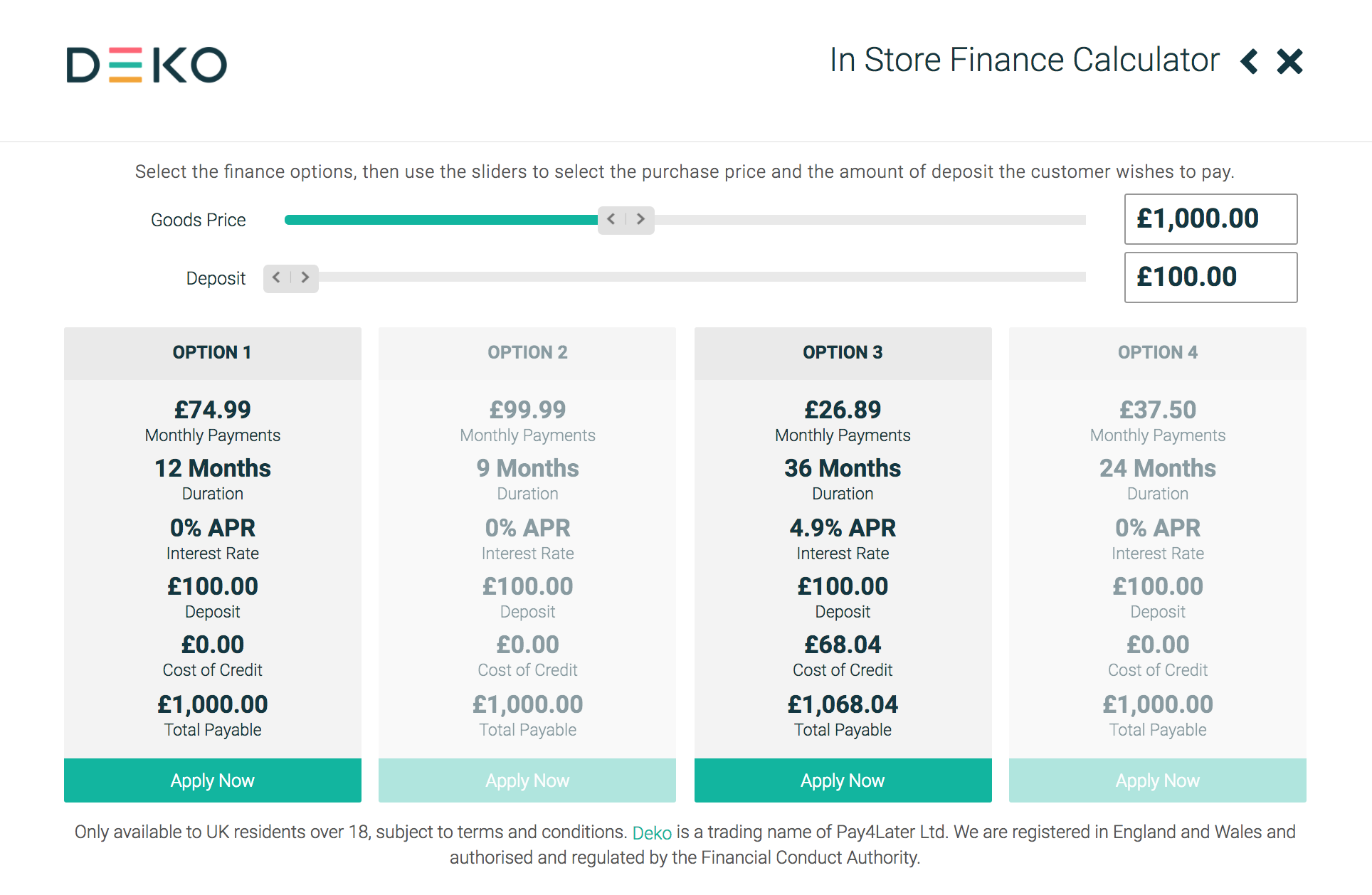This screenshot has width=1372, height=895.
Task: Click the back chevron beside the calculator title
Action: 1249,61
